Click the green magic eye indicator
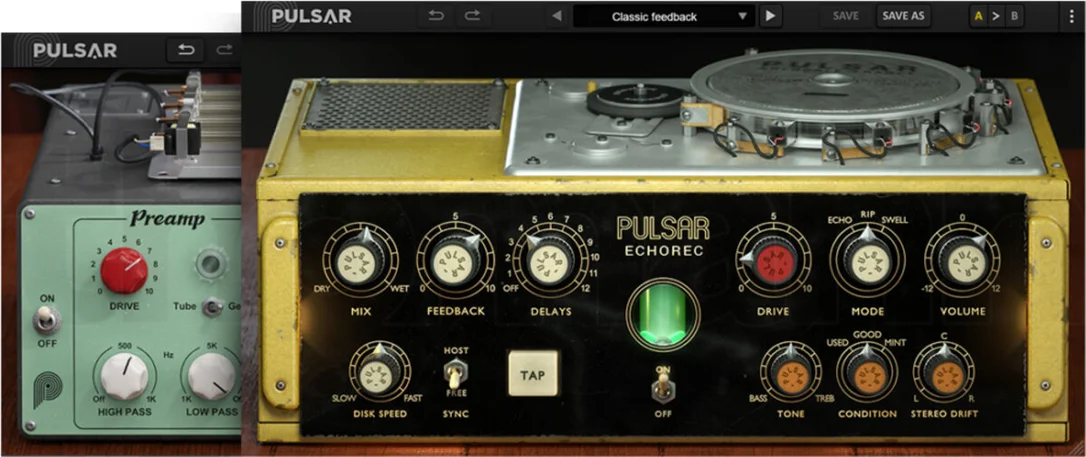This screenshot has width=1086, height=457. (x=663, y=315)
